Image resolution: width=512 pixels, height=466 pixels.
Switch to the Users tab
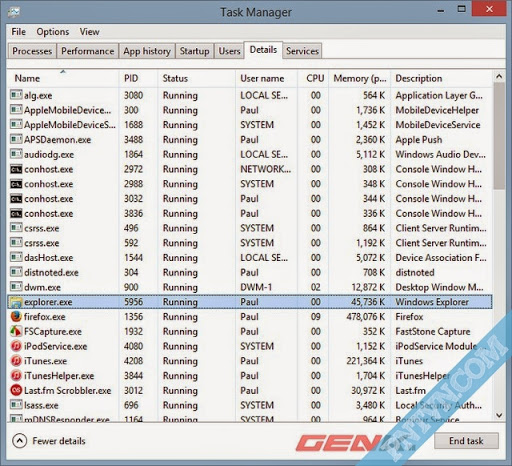pos(229,51)
